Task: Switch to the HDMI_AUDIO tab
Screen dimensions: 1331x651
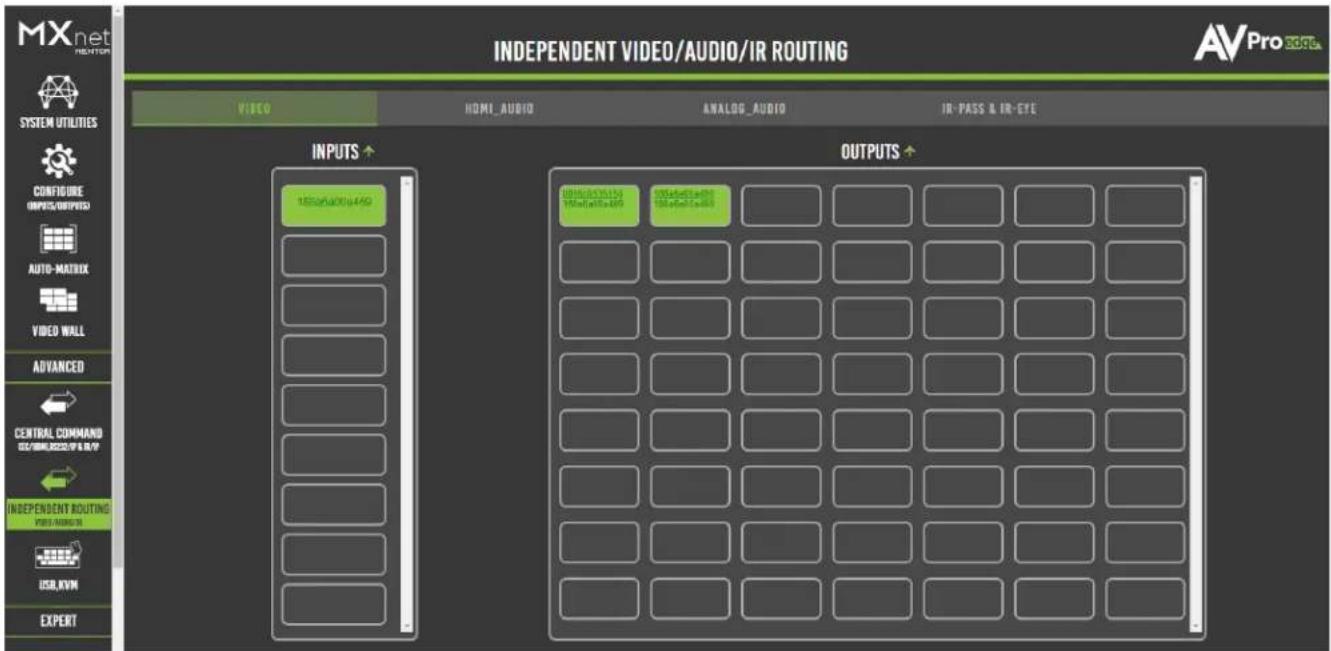Action: 499,109
